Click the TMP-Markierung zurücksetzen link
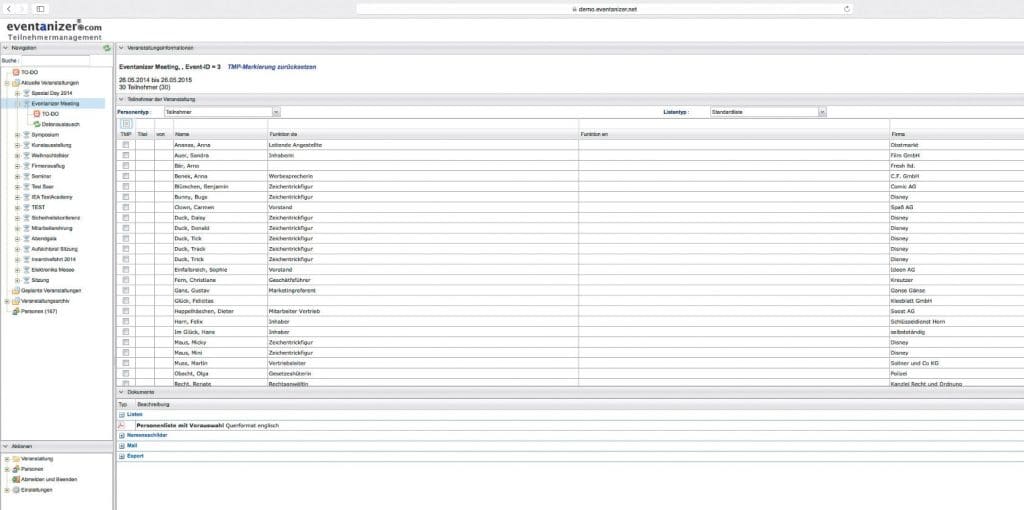 click(x=270, y=65)
